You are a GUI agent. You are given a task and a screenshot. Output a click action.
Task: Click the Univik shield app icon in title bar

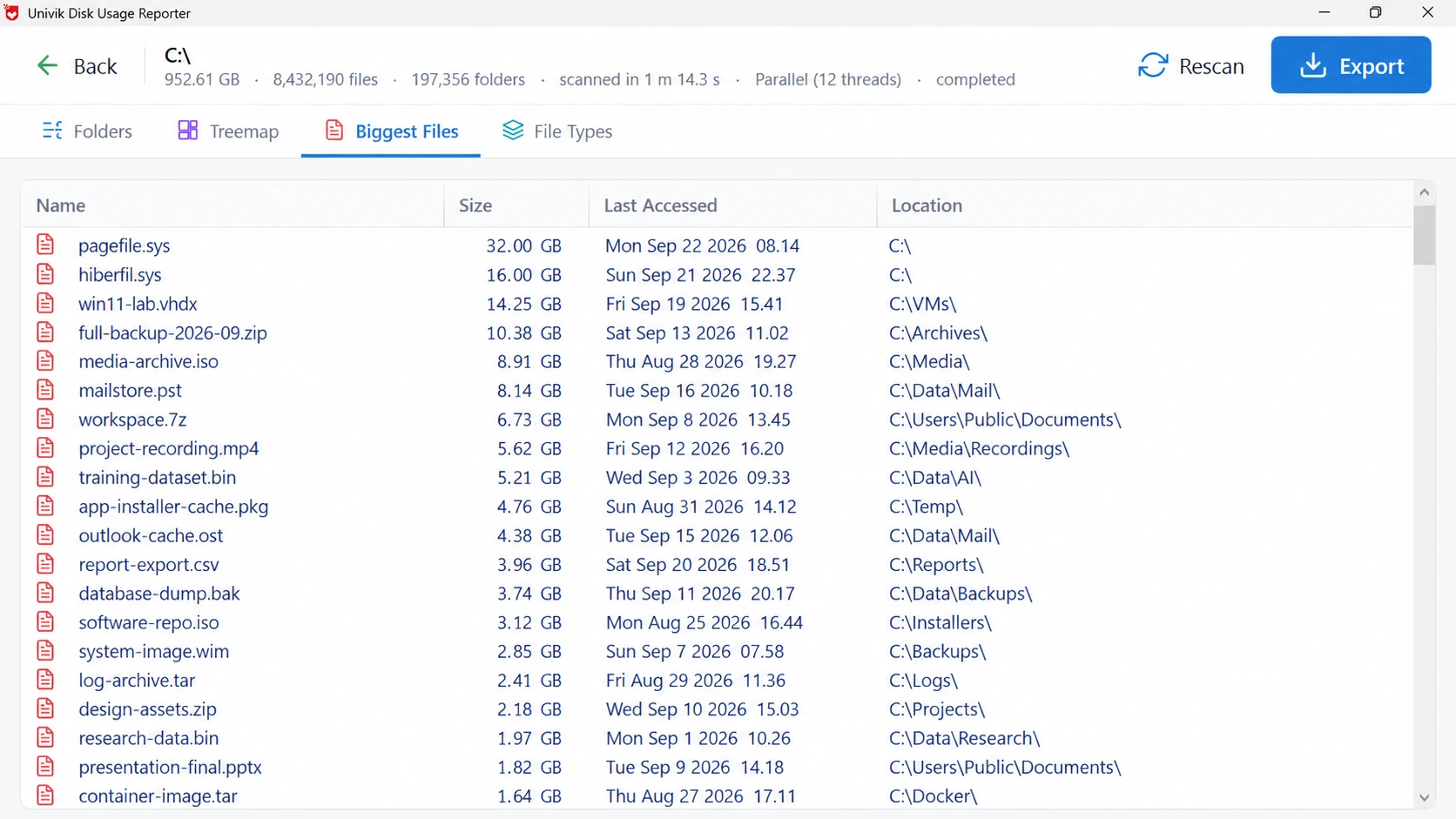coord(11,13)
